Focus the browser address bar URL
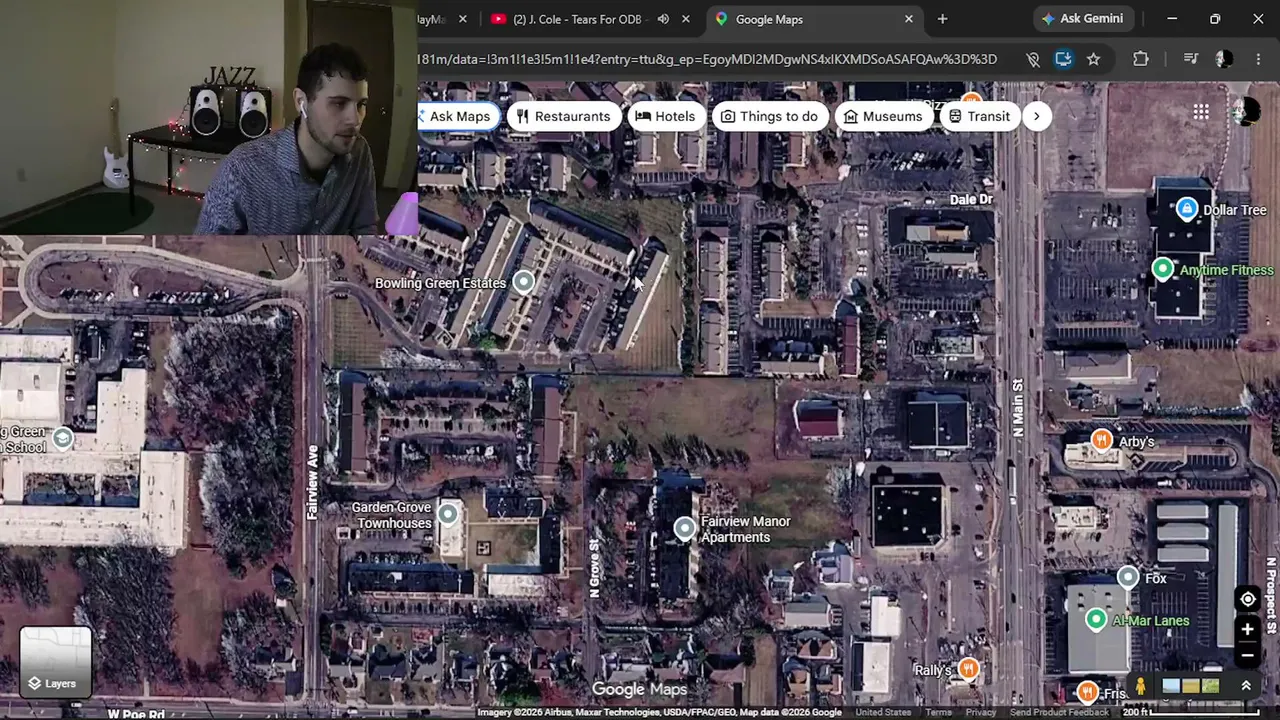The width and height of the screenshot is (1280, 720). coord(709,59)
